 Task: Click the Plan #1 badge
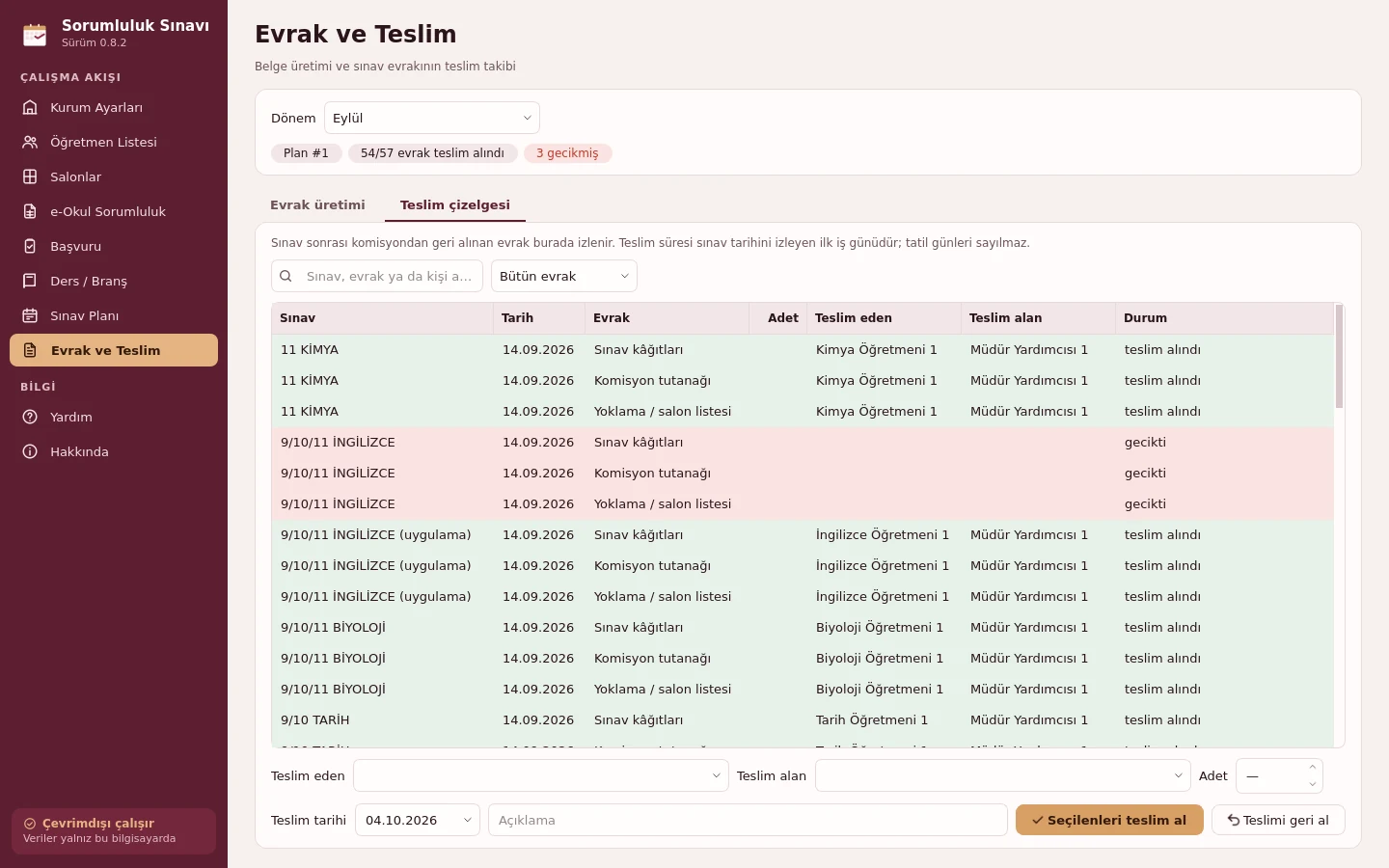click(306, 153)
